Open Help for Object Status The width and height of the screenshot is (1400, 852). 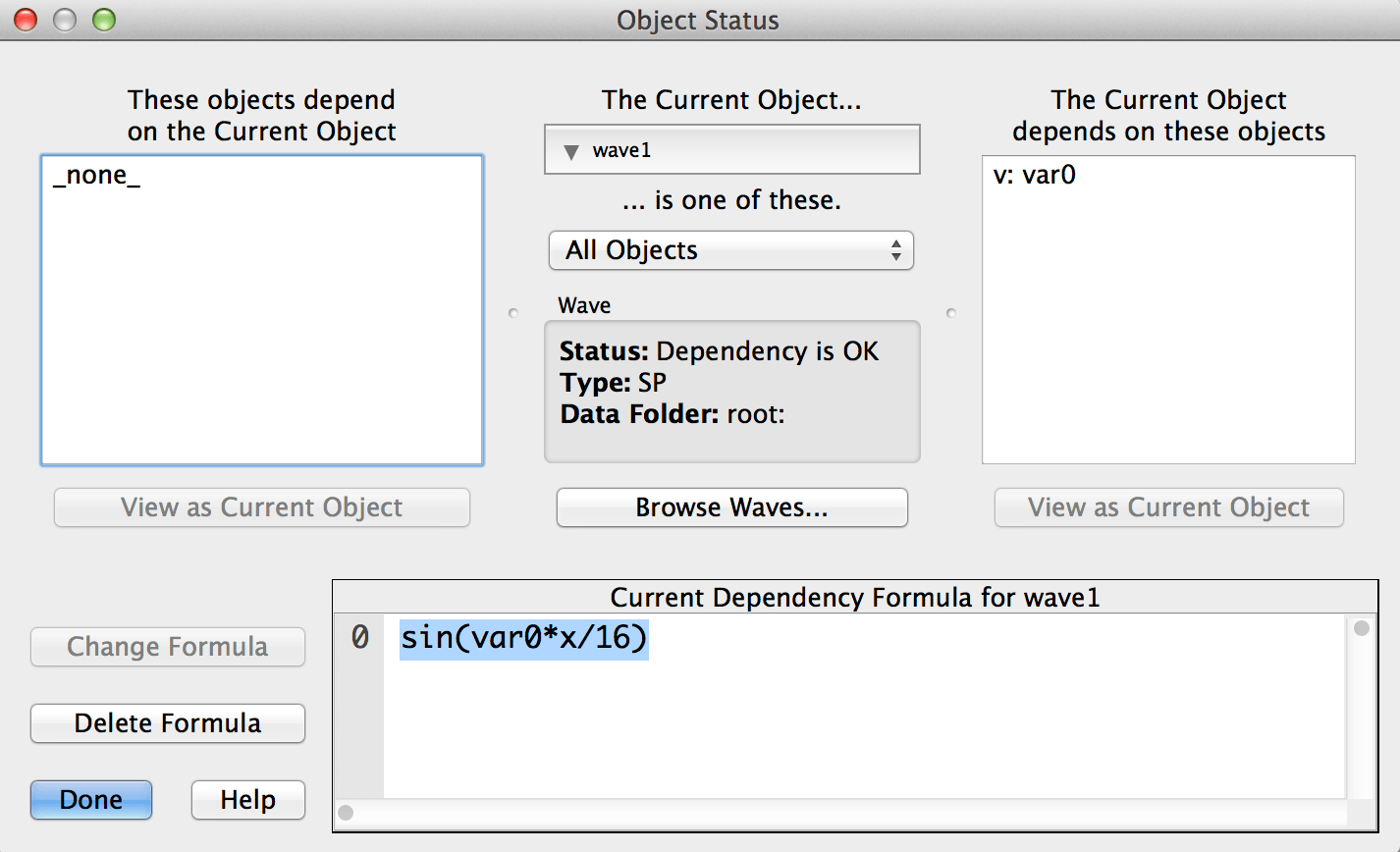247,800
